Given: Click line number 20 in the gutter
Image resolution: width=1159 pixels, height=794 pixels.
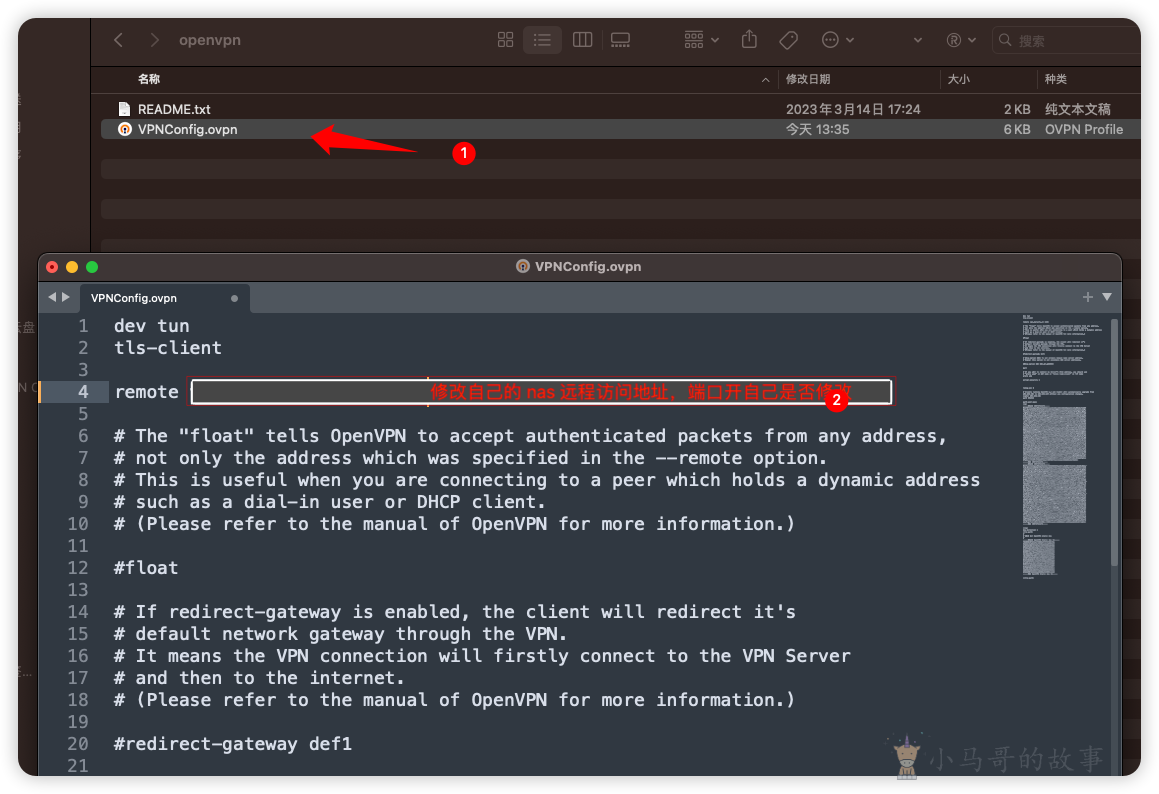Looking at the screenshot, I should (x=78, y=744).
